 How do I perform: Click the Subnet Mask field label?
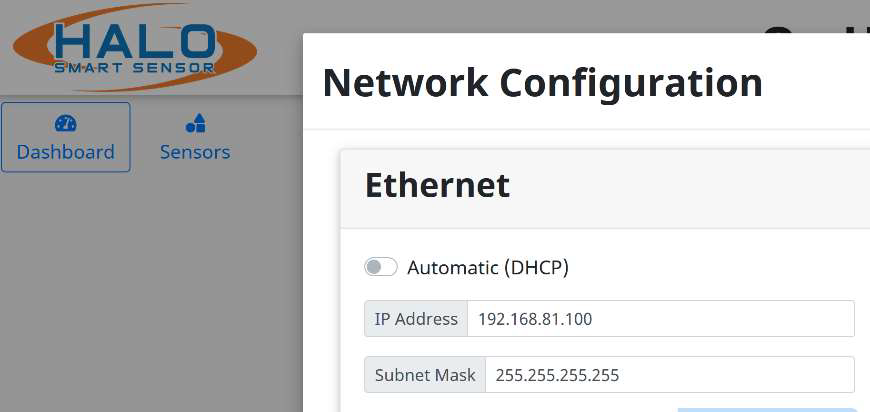click(425, 375)
